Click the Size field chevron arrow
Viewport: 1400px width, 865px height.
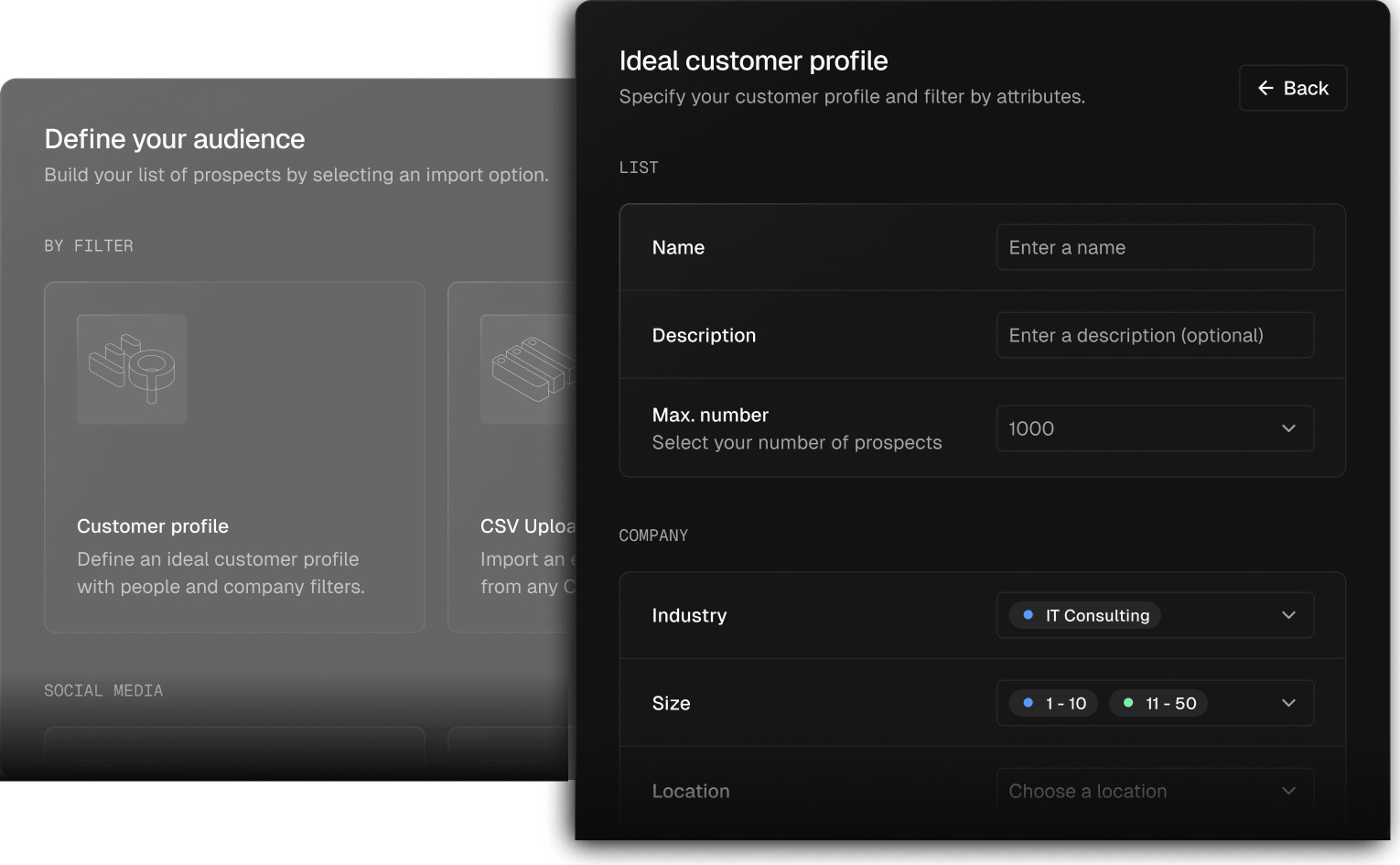[1288, 703]
